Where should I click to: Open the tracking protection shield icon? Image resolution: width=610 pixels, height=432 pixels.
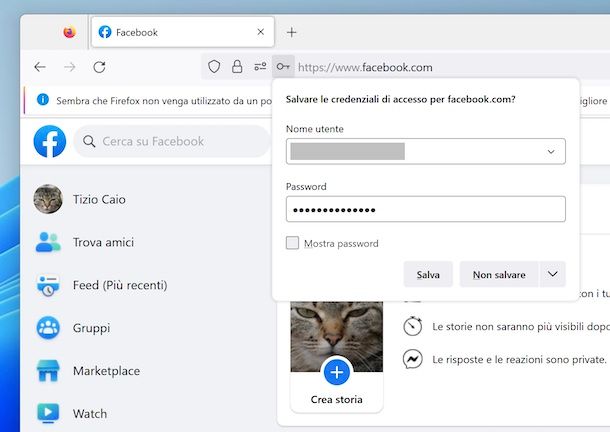pyautogui.click(x=214, y=67)
